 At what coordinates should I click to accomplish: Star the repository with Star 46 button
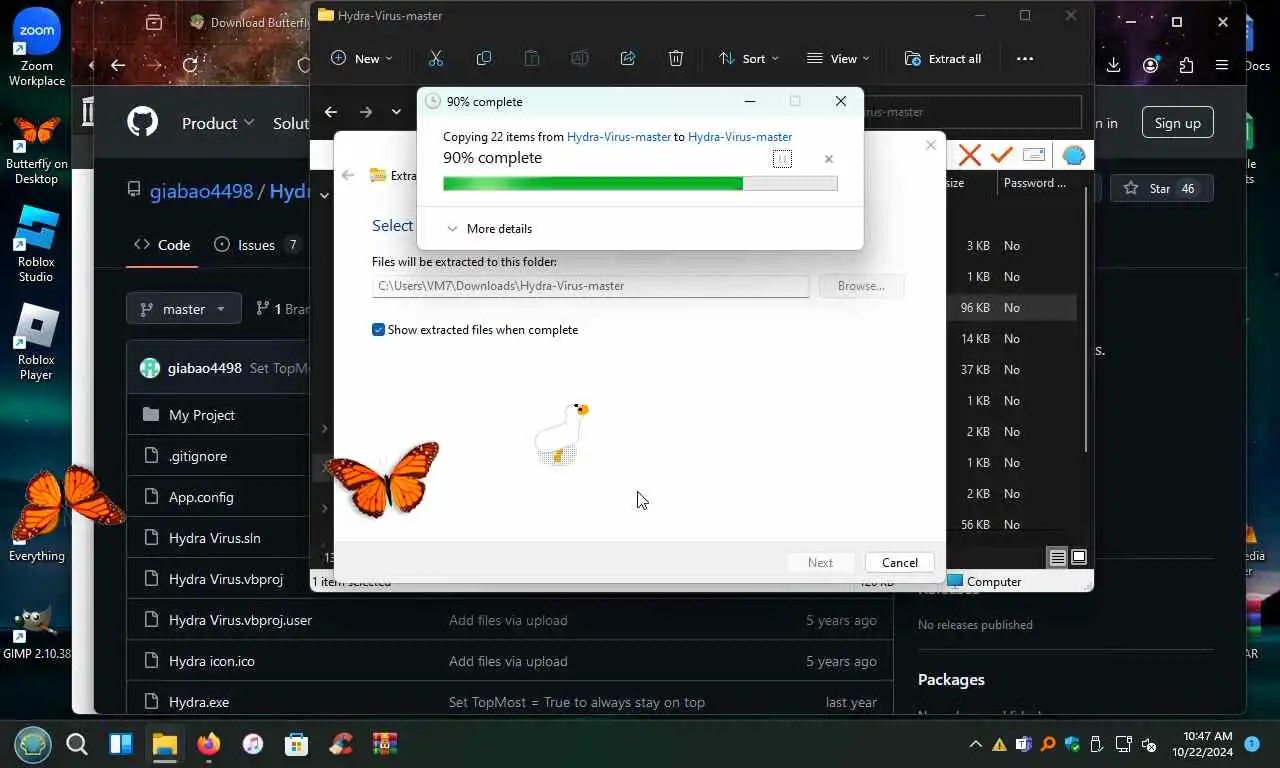point(1161,188)
